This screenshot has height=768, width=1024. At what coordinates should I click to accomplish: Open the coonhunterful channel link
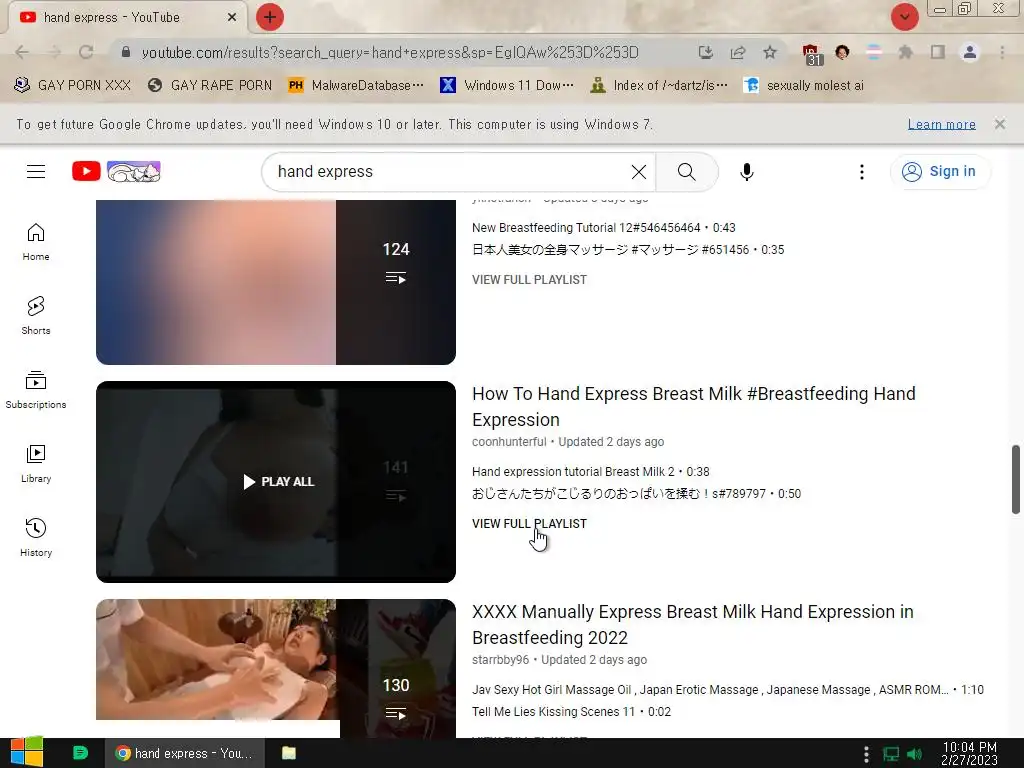click(x=509, y=441)
